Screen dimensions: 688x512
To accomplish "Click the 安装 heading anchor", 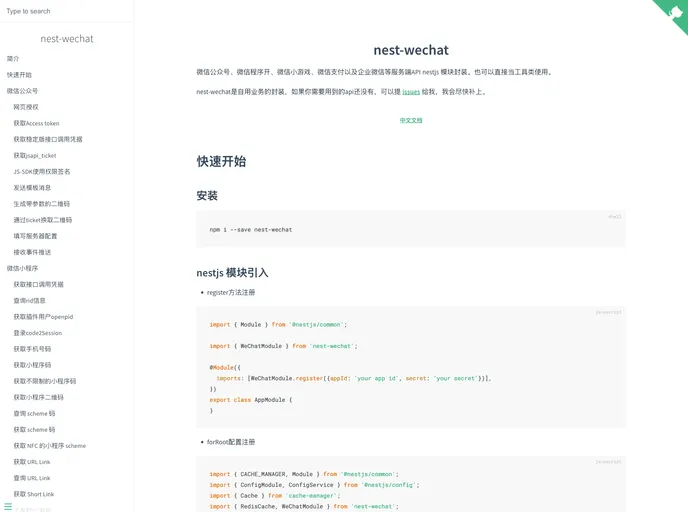I will [x=207, y=196].
